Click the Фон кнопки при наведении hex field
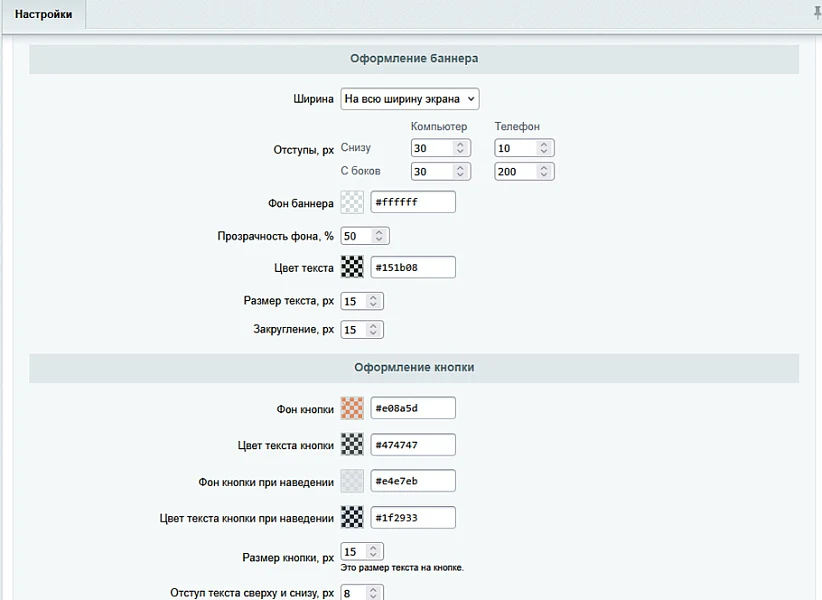This screenshot has width=822, height=600. [x=413, y=481]
